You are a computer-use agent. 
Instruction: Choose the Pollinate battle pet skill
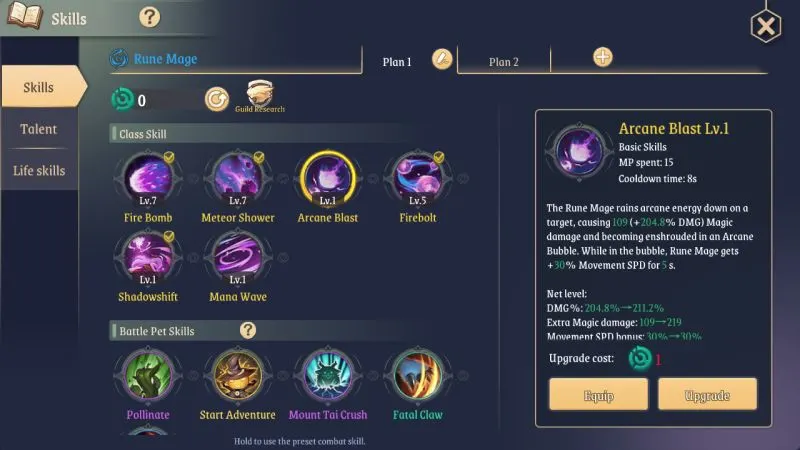click(148, 375)
